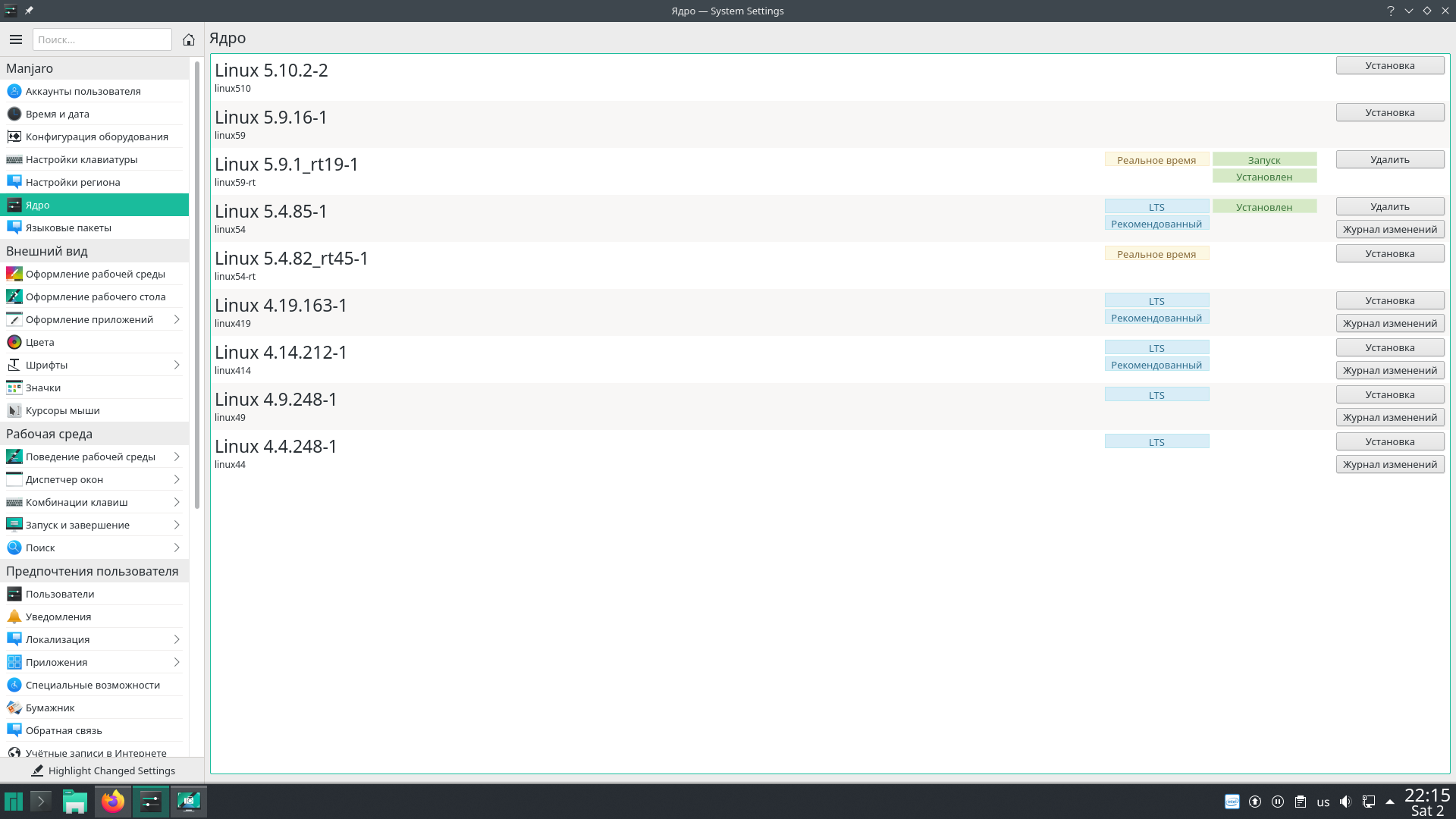Click the us keyboard layout indicator
Image resolution: width=1456 pixels, height=819 pixels.
coord(1323,802)
